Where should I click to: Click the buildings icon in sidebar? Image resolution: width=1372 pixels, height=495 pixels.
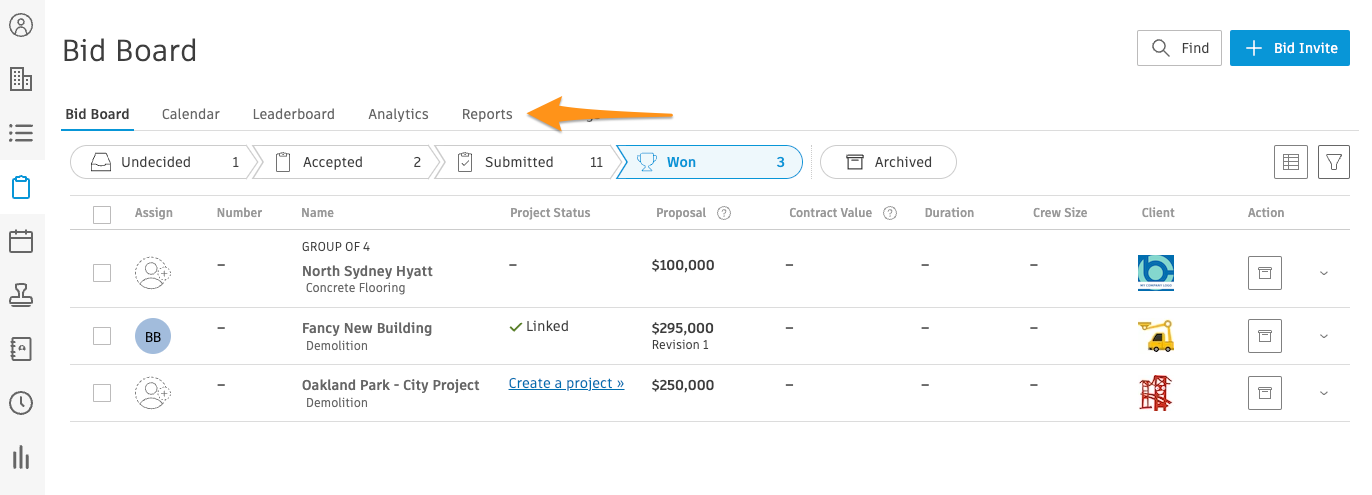(21, 79)
